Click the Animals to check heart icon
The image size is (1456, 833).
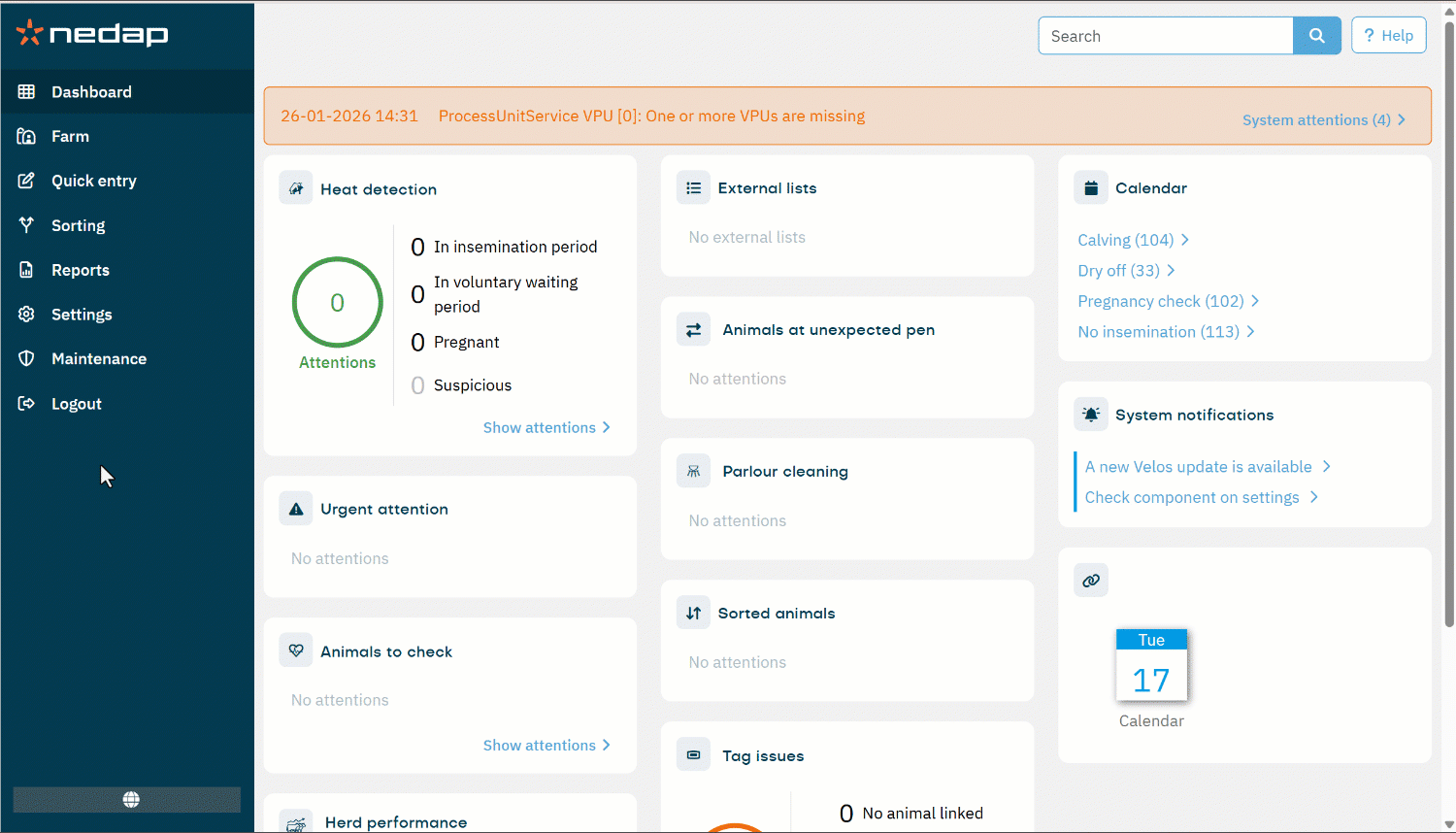click(x=296, y=650)
